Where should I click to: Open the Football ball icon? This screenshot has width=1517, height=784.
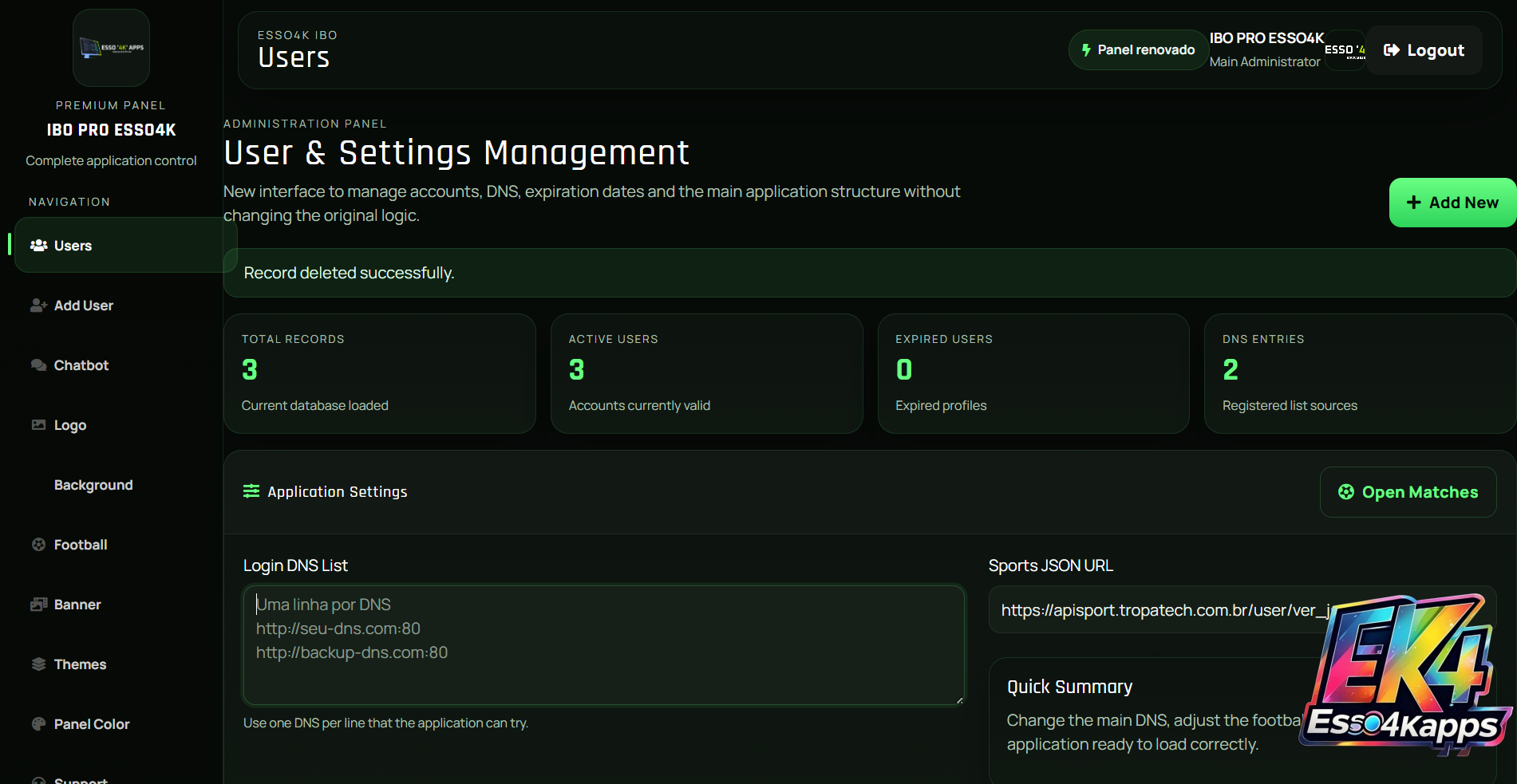point(38,545)
